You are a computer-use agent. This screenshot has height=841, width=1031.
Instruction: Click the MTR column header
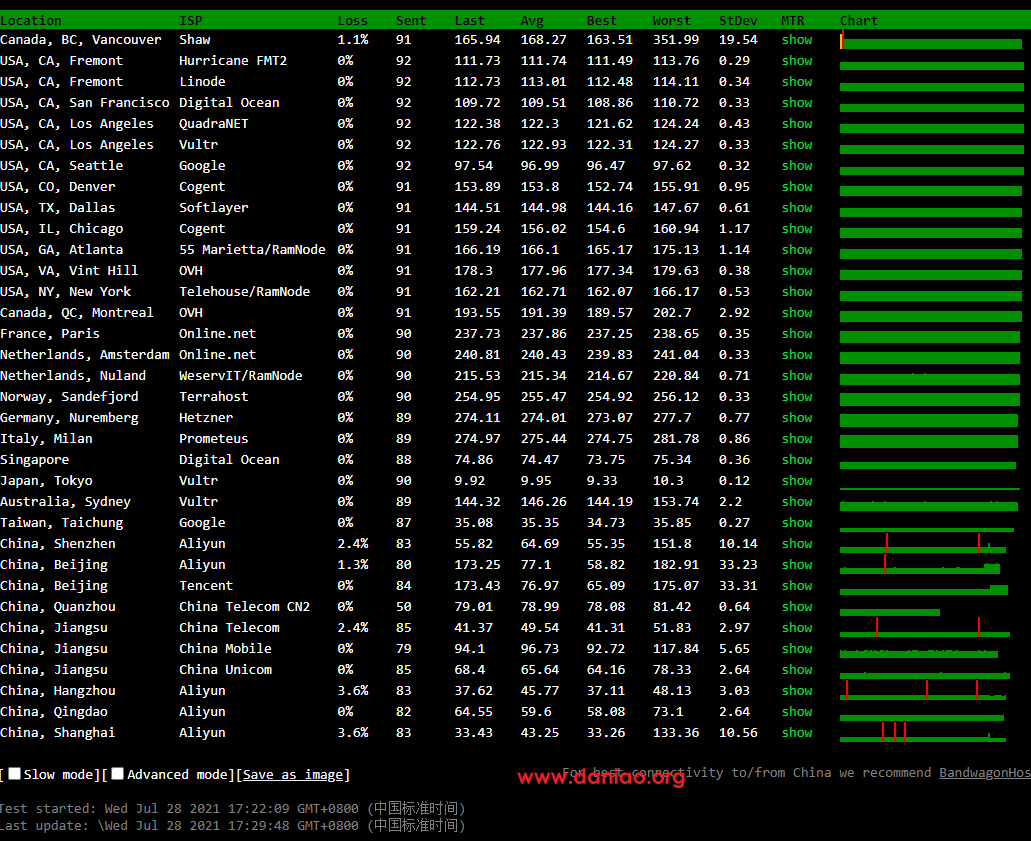793,20
